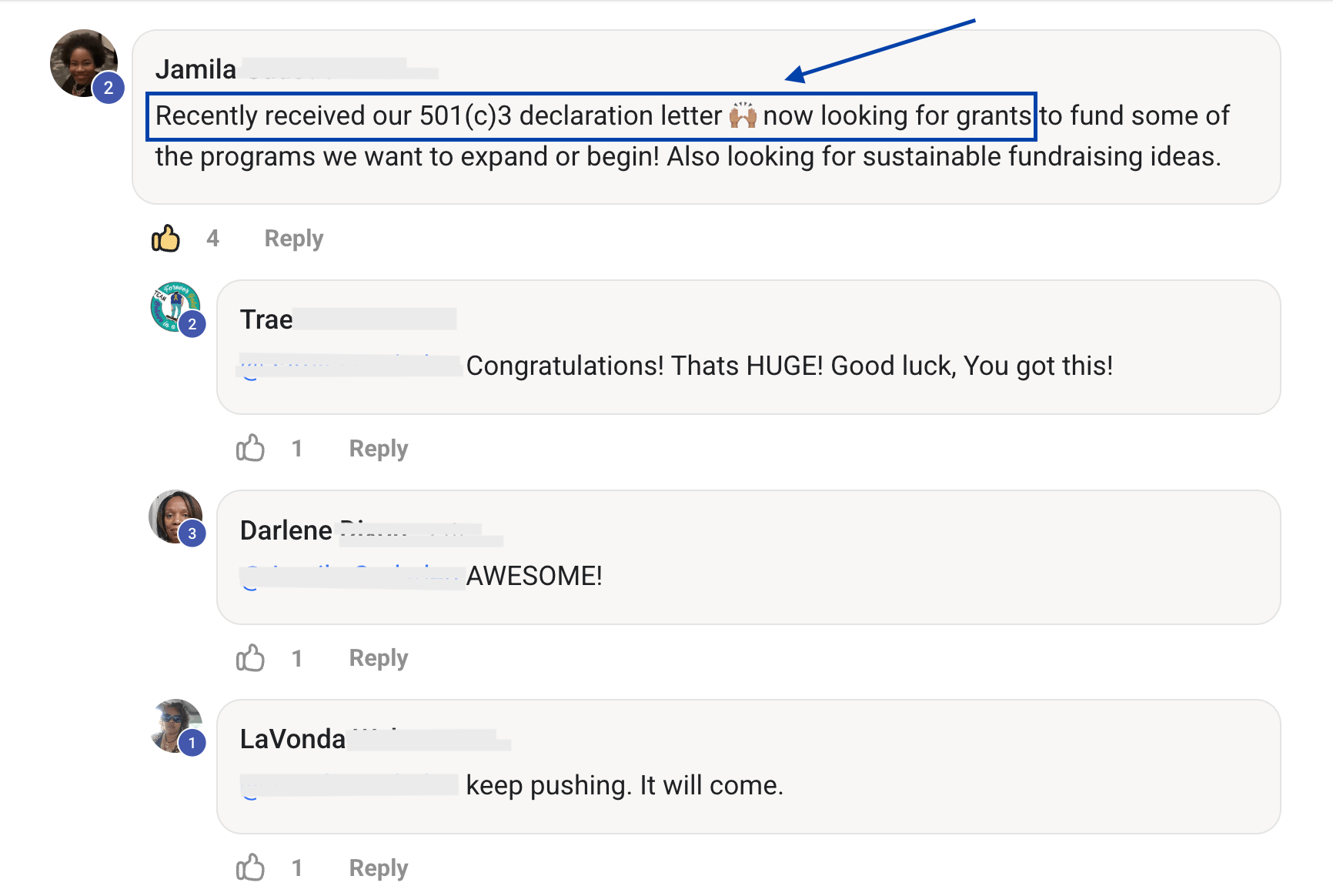The width and height of the screenshot is (1333, 896).
Task: Click the mention link in LaVonda's reply
Action: pos(349,786)
